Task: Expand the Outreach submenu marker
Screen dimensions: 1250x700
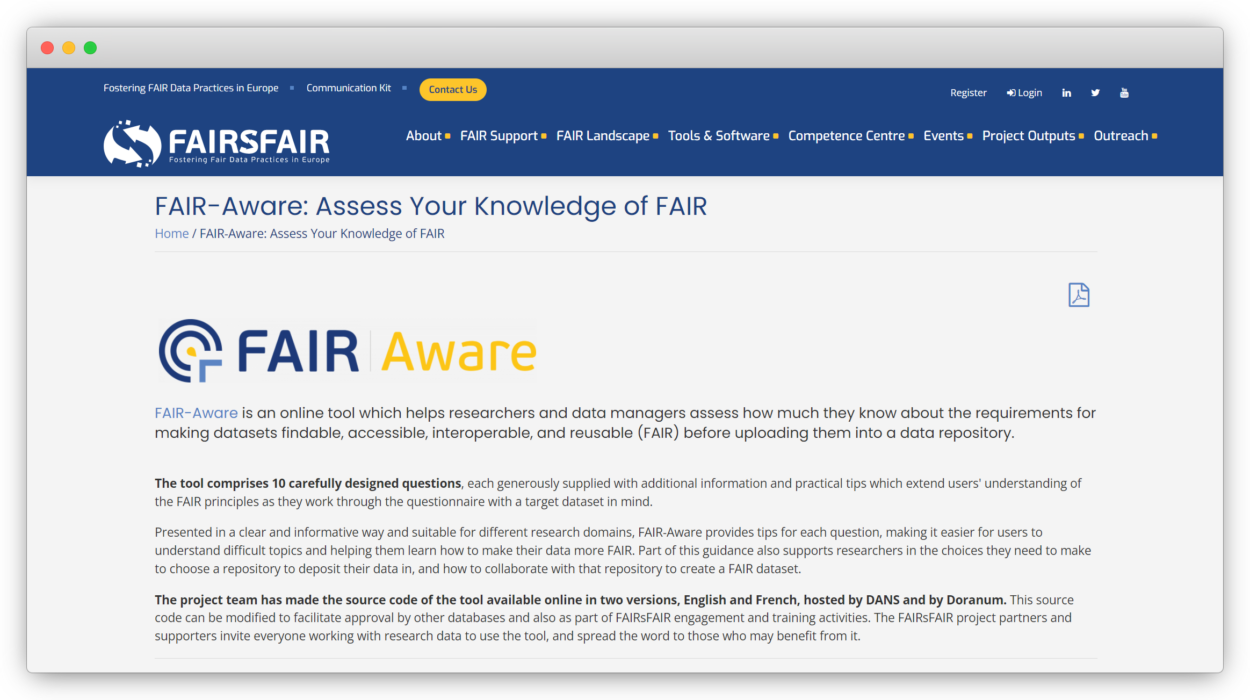Action: pos(1153,135)
